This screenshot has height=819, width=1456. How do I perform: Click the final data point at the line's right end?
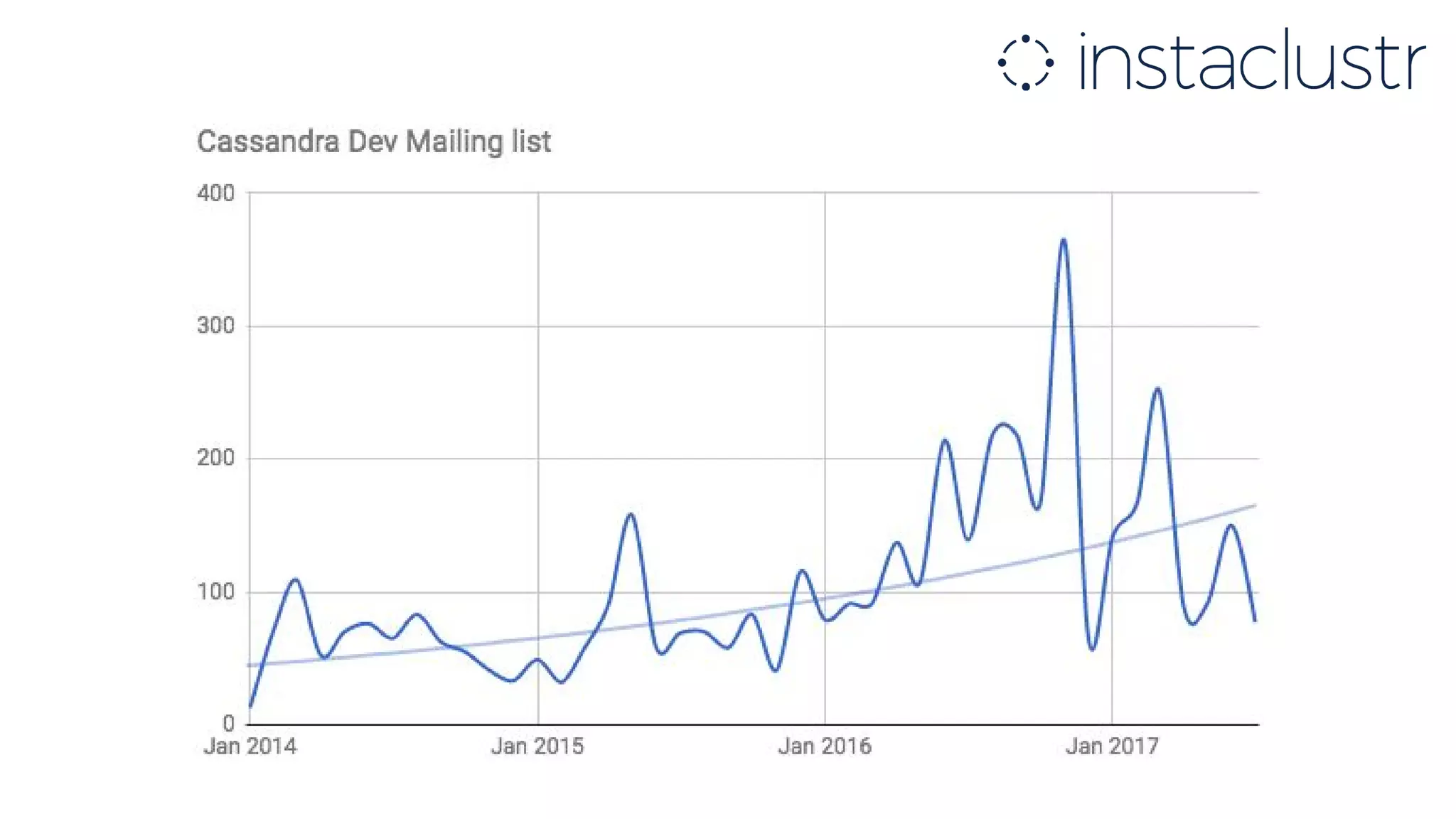tap(1256, 621)
